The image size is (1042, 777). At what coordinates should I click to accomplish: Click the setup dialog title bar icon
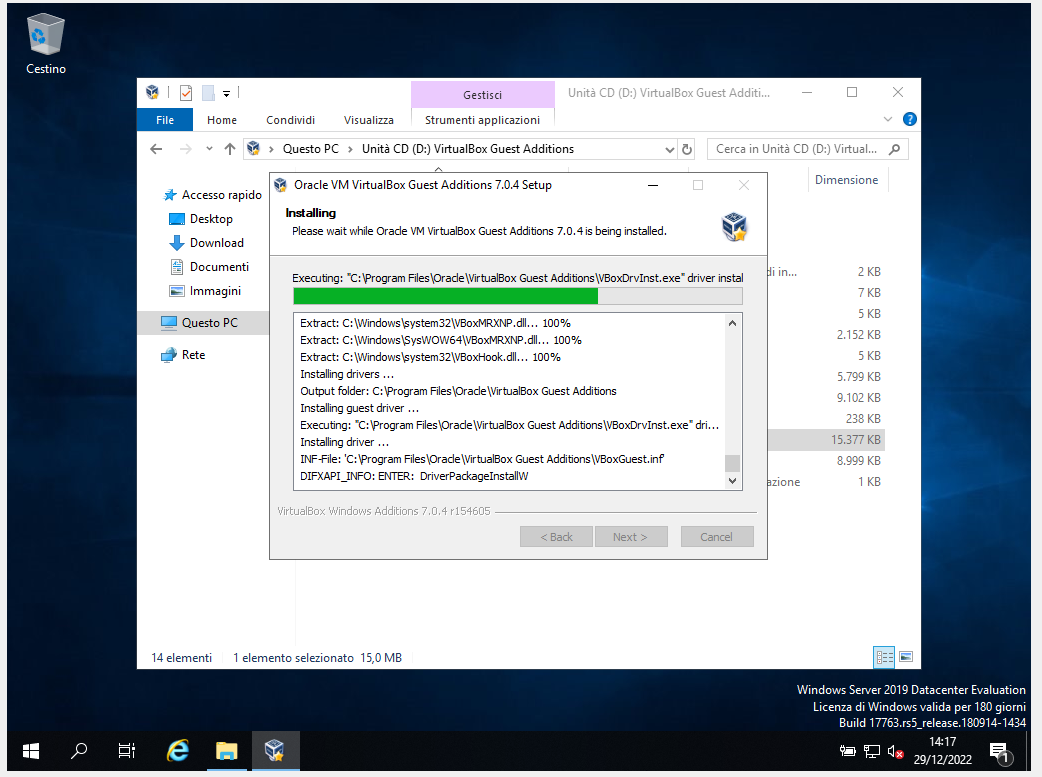pos(281,185)
